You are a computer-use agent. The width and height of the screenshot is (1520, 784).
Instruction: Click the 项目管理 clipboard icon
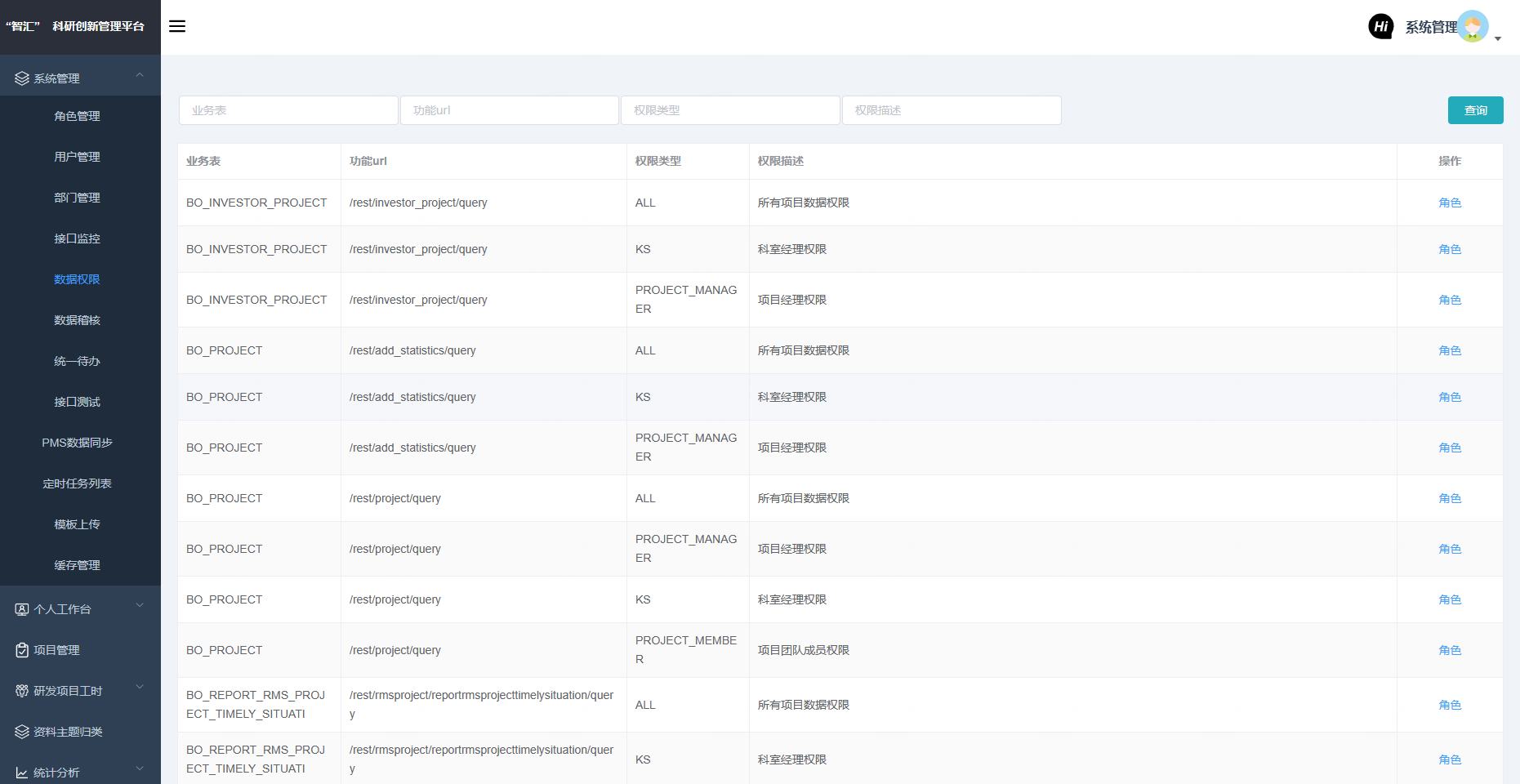[22, 650]
